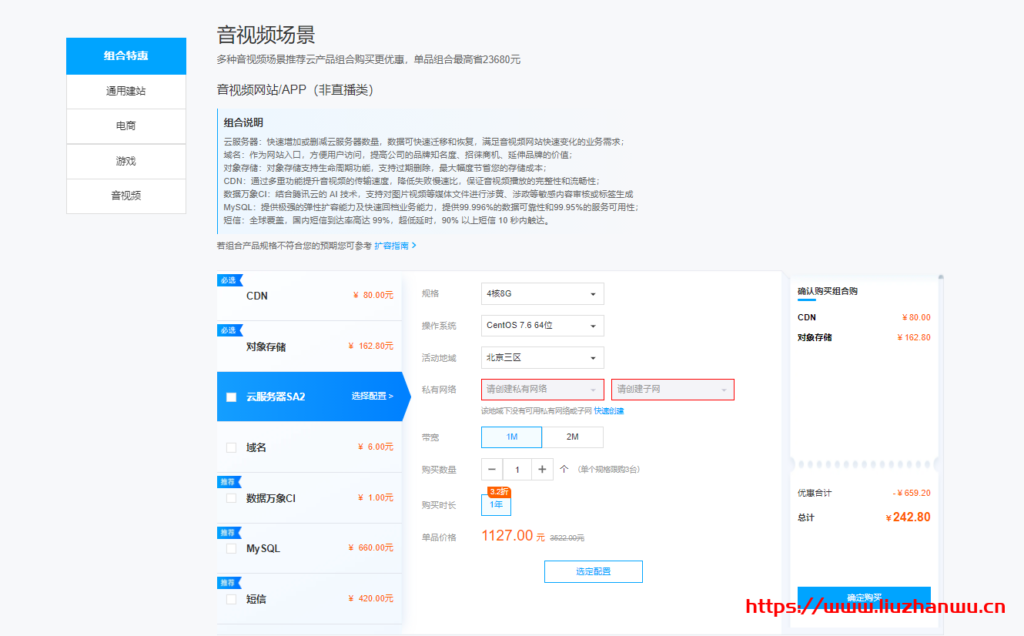Open the 扩容指南 link
Viewport: 1024px width, 636px height.
(394, 245)
